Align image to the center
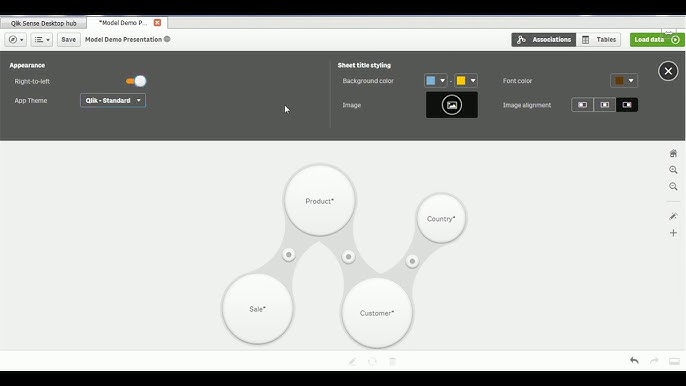 [605, 105]
